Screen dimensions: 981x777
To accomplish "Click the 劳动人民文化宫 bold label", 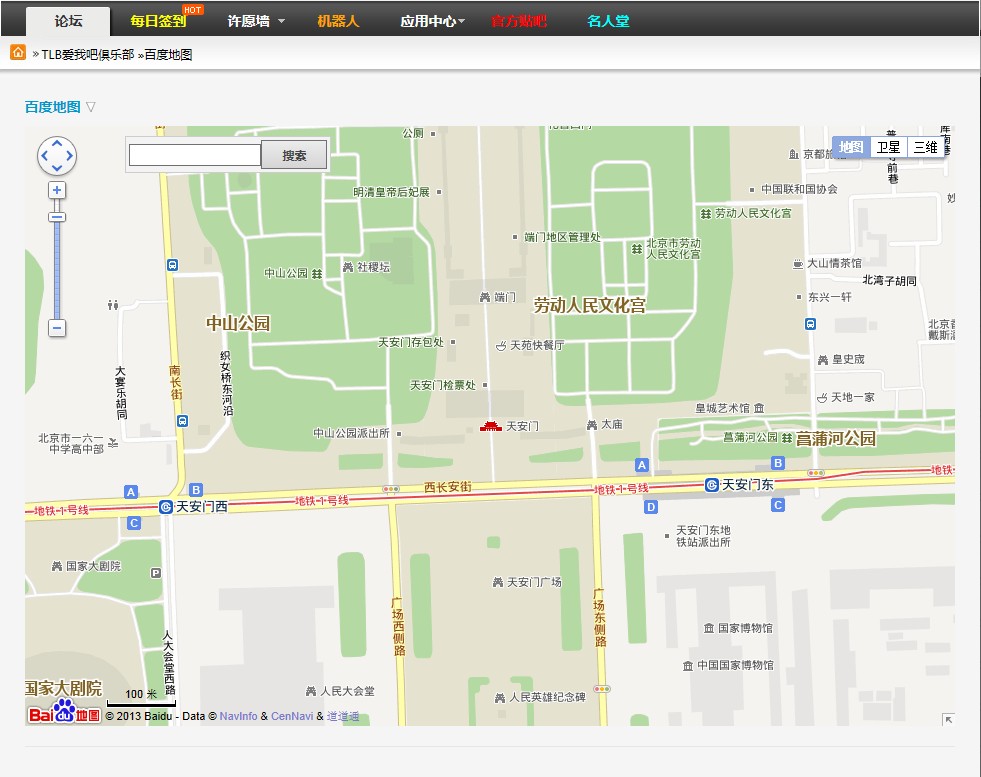I will point(589,305).
